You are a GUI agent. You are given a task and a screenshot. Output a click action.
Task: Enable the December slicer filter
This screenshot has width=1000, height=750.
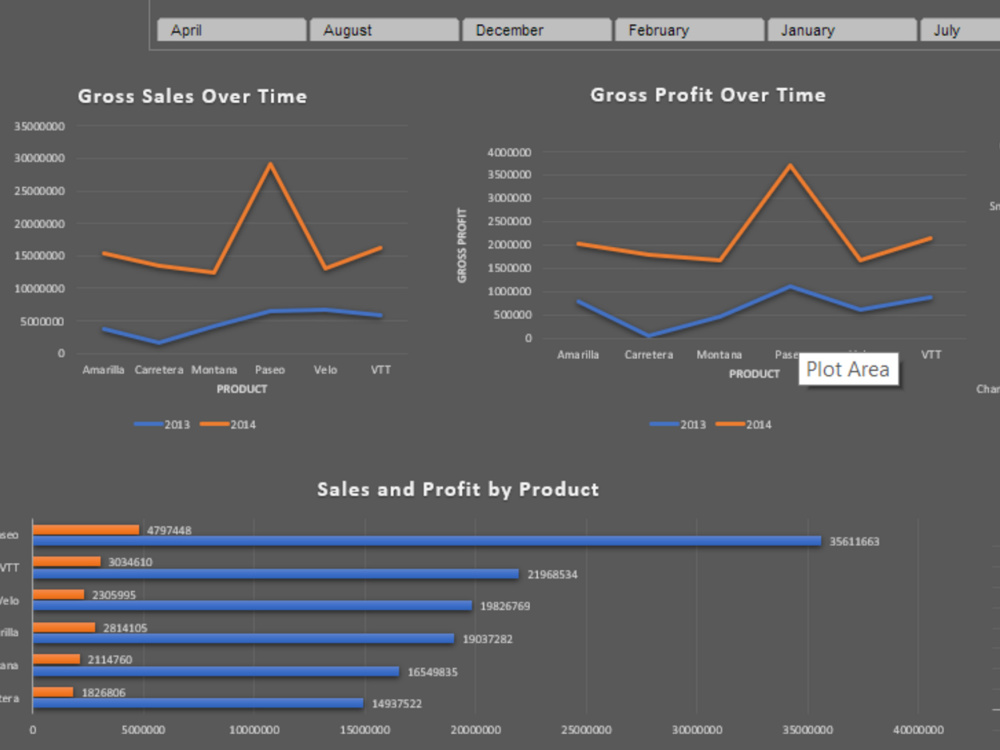click(536, 30)
